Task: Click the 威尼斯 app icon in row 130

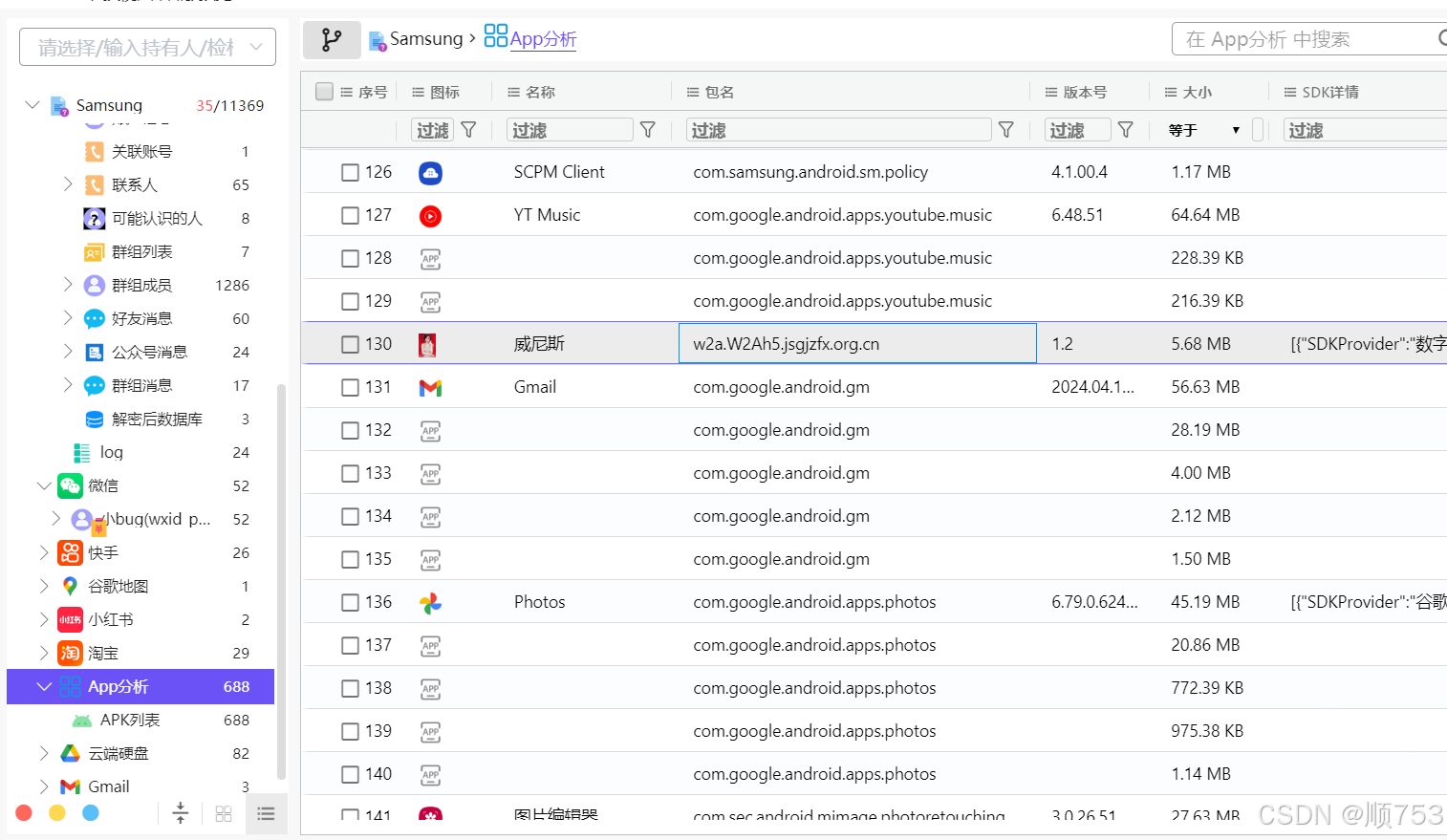Action: click(x=427, y=345)
